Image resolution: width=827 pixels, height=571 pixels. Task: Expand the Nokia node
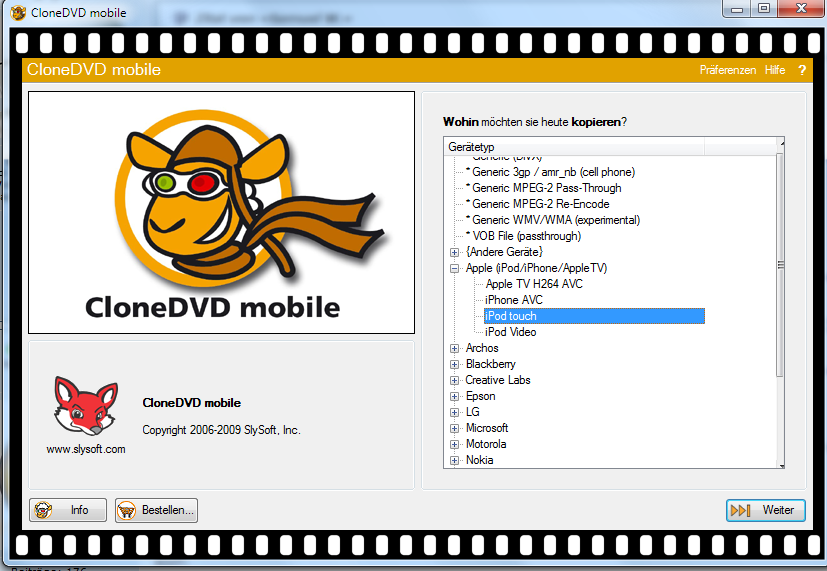click(x=454, y=460)
